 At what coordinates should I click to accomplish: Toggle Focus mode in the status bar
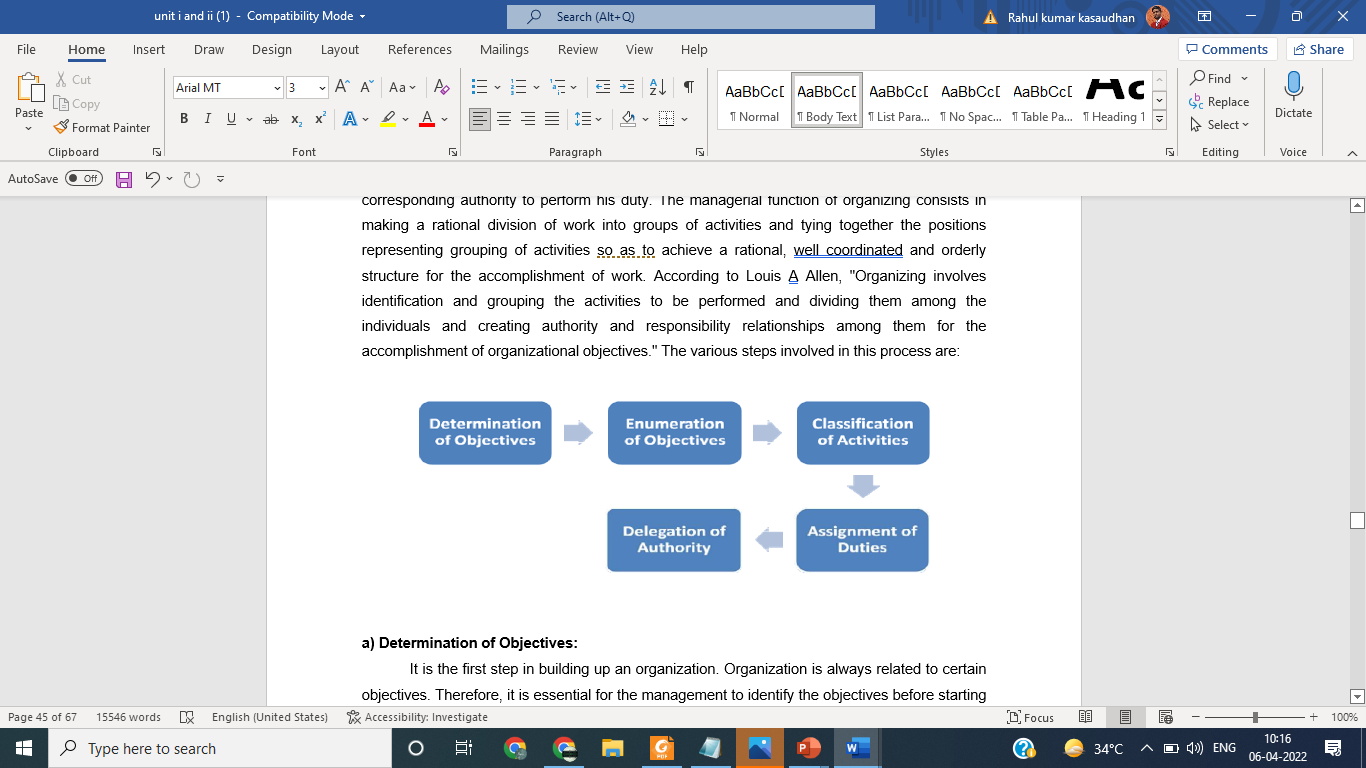(1031, 717)
